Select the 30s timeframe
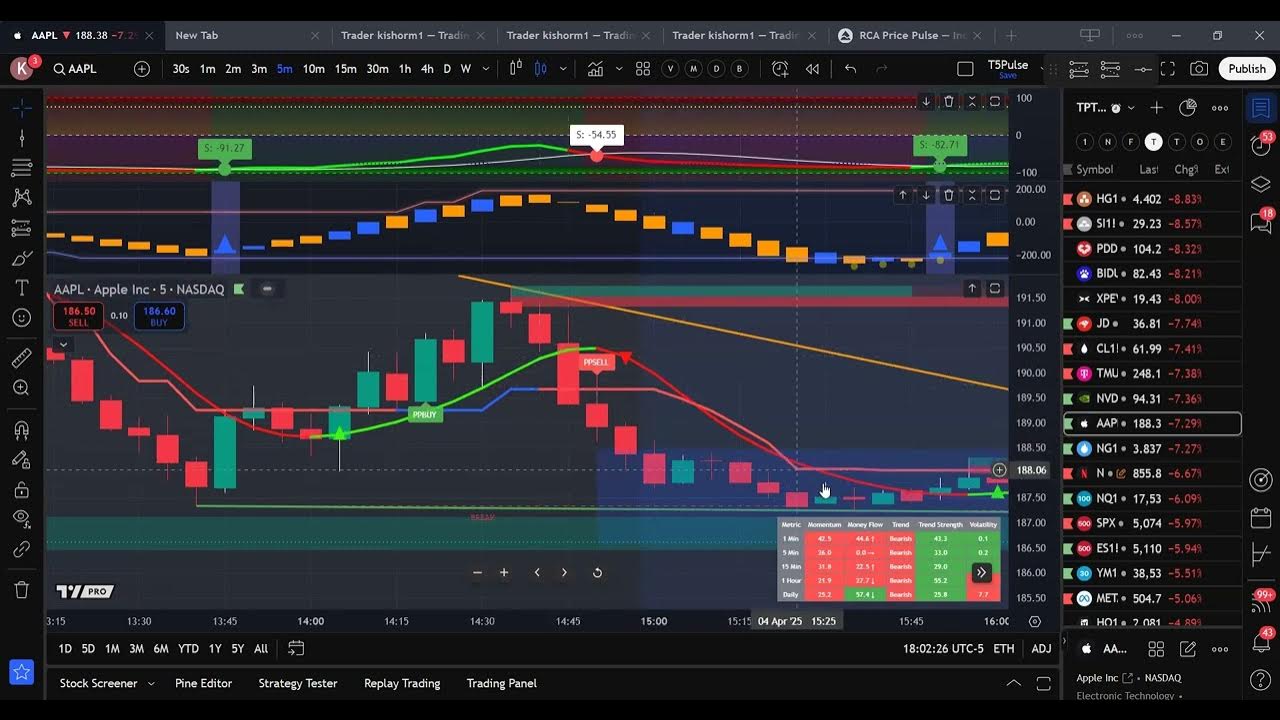 click(180, 69)
